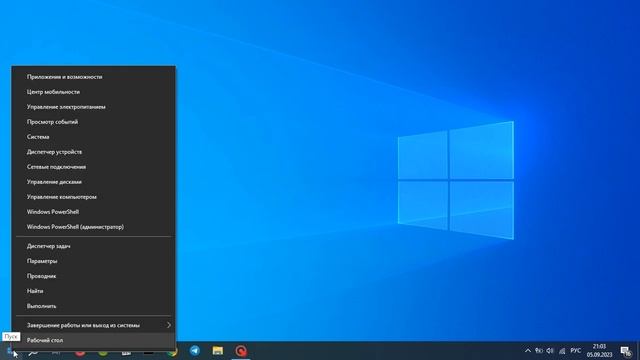The height and width of the screenshot is (360, 640).
Task: Open Параметры from the menu
Action: pyautogui.click(x=93, y=261)
